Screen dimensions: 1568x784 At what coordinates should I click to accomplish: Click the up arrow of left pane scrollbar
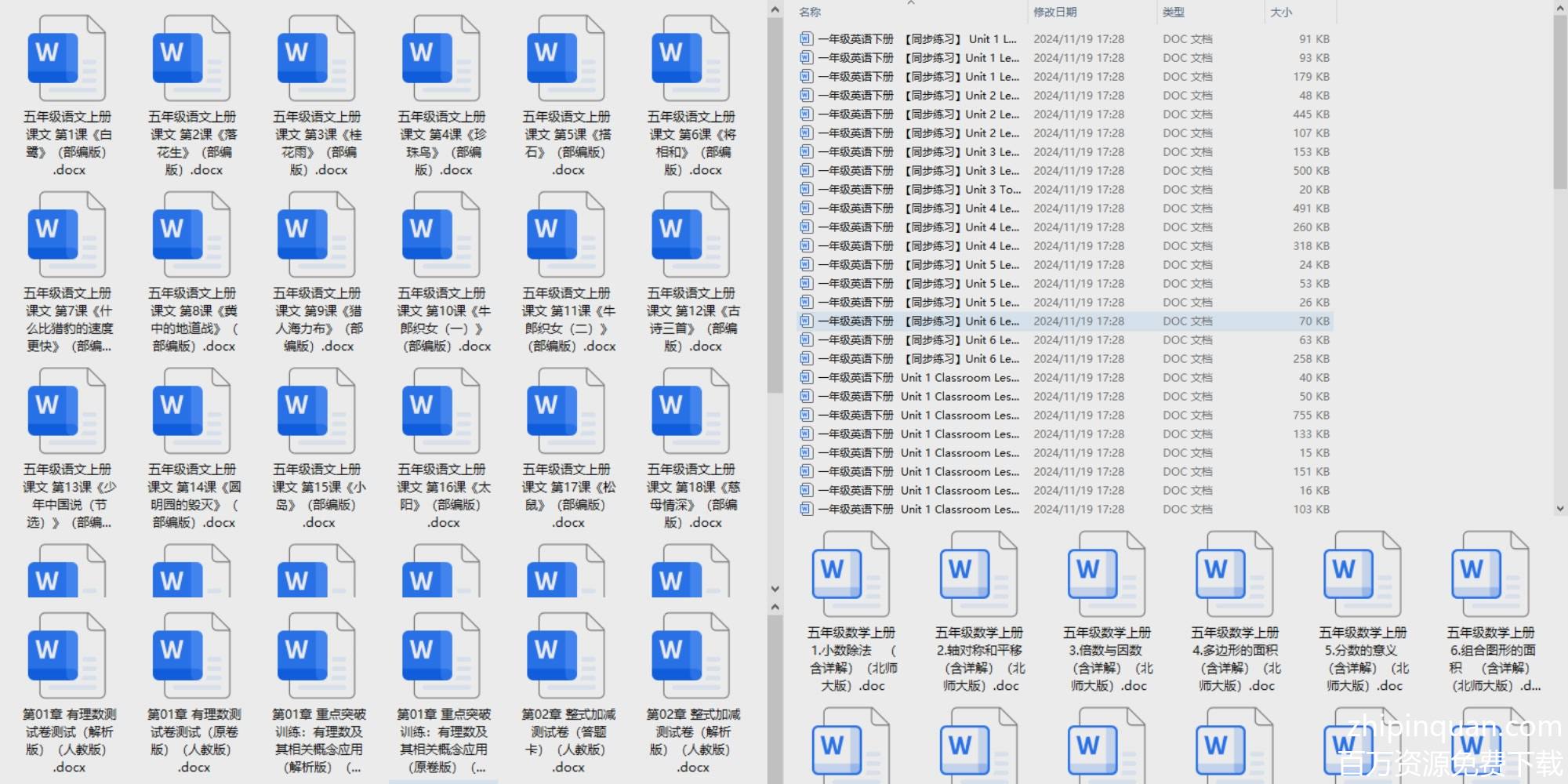click(775, 10)
